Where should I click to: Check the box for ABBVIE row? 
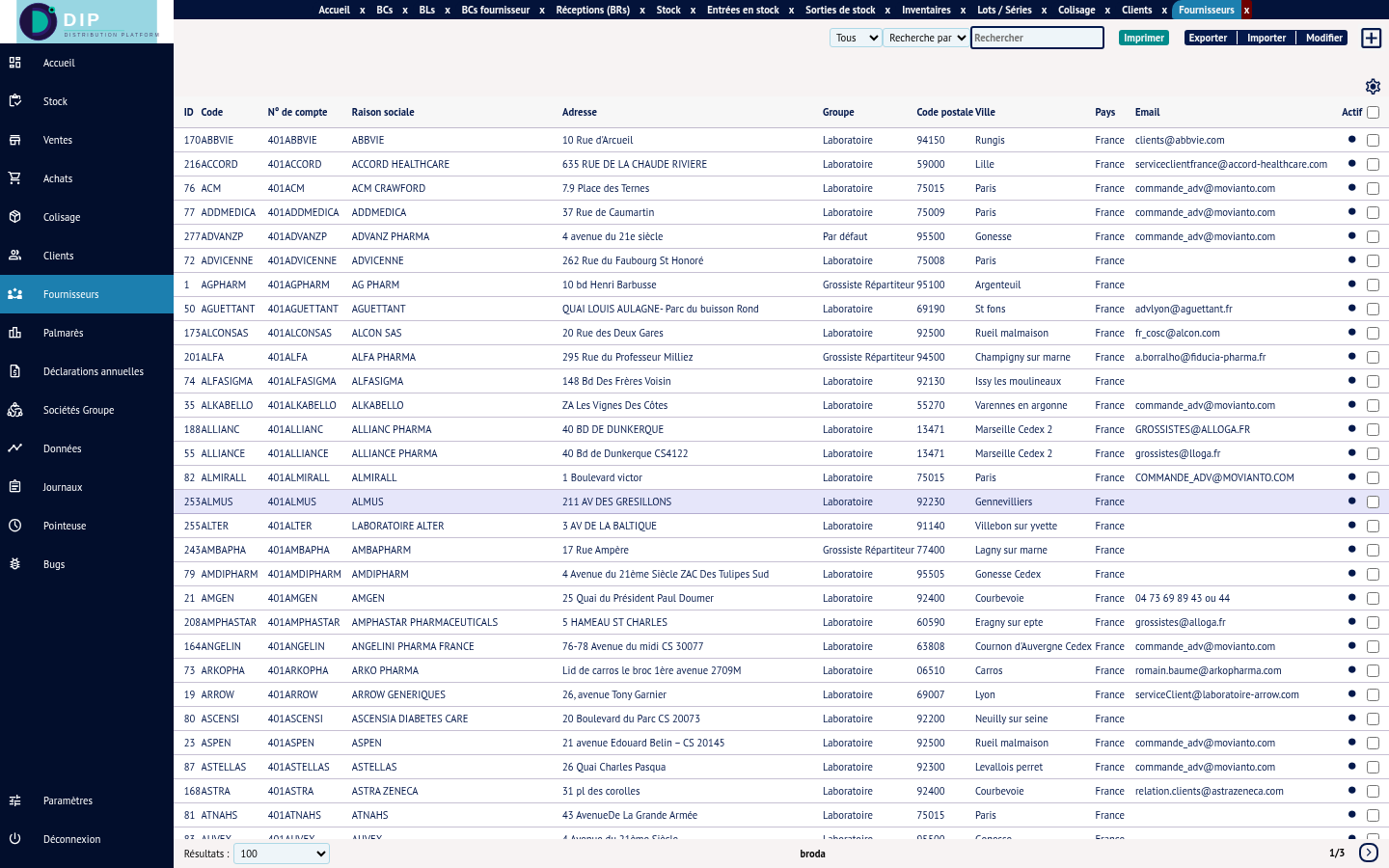click(x=1373, y=141)
